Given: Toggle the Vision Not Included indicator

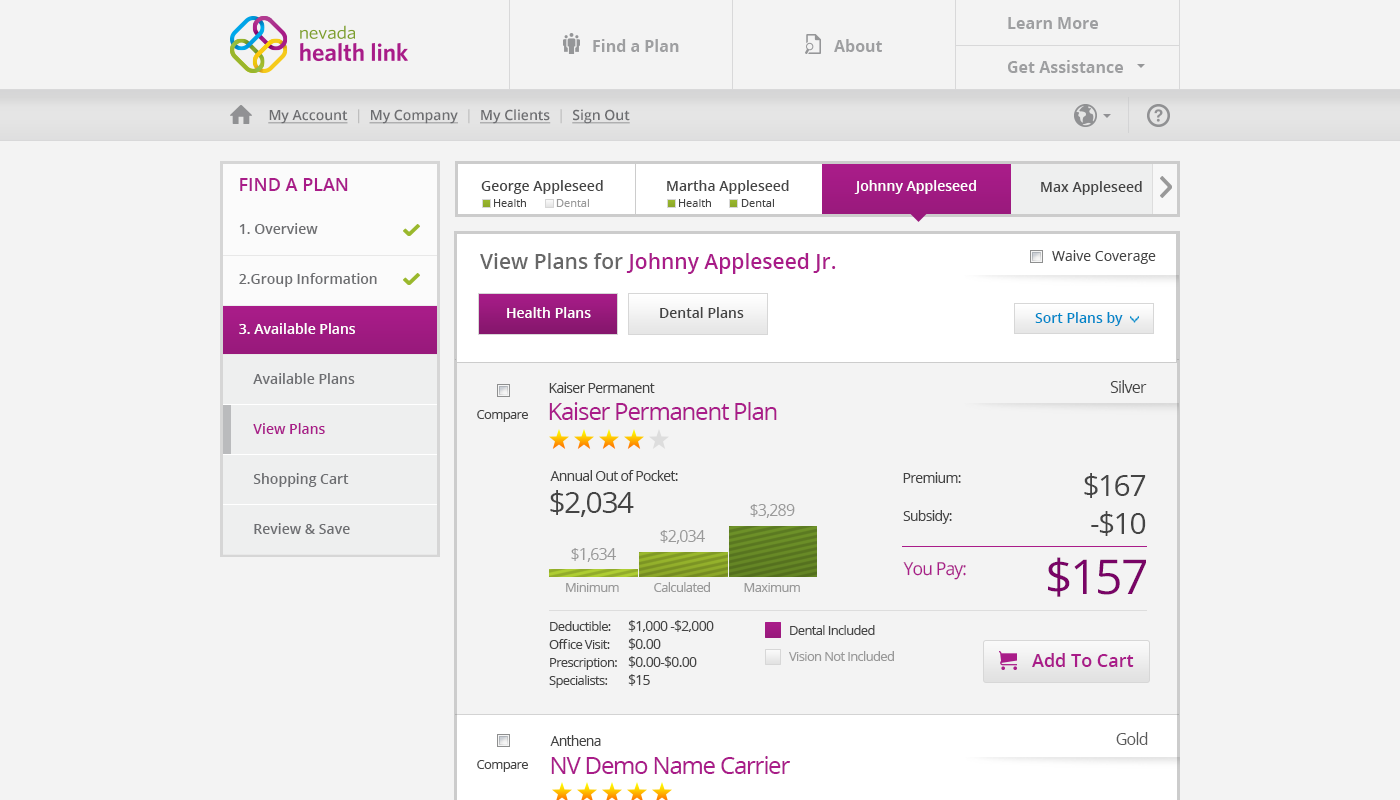Looking at the screenshot, I should 773,657.
